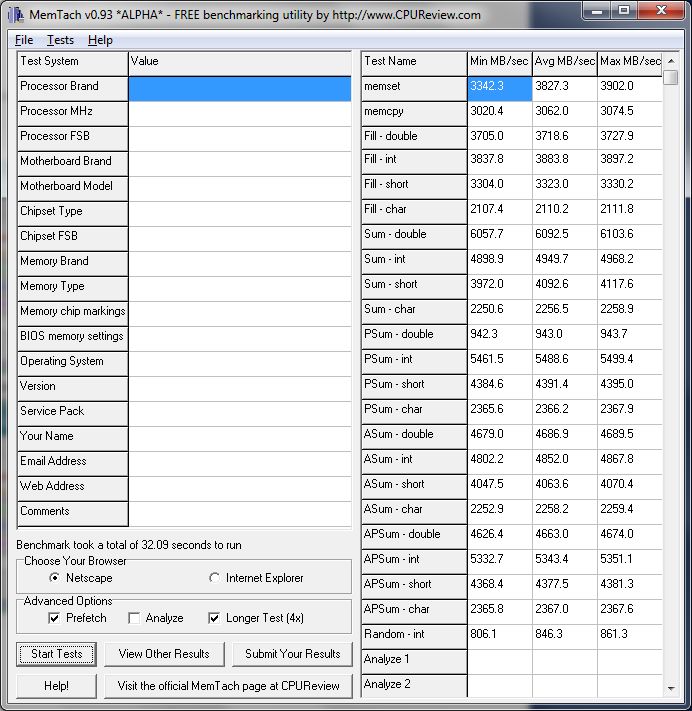The height and width of the screenshot is (711, 692).
Task: Select the Sum - int row label
Action: (x=414, y=262)
